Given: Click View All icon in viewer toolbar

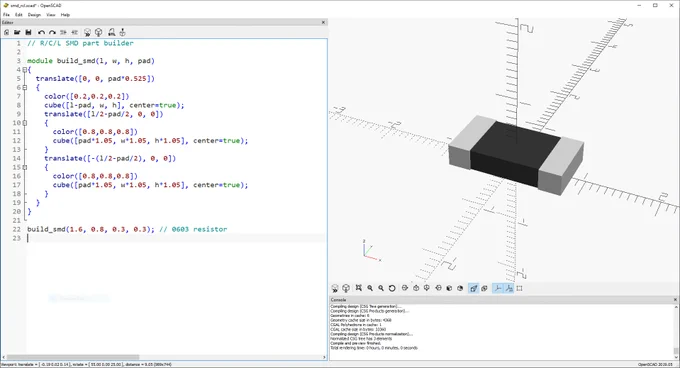Looking at the screenshot, I should tap(359, 288).
